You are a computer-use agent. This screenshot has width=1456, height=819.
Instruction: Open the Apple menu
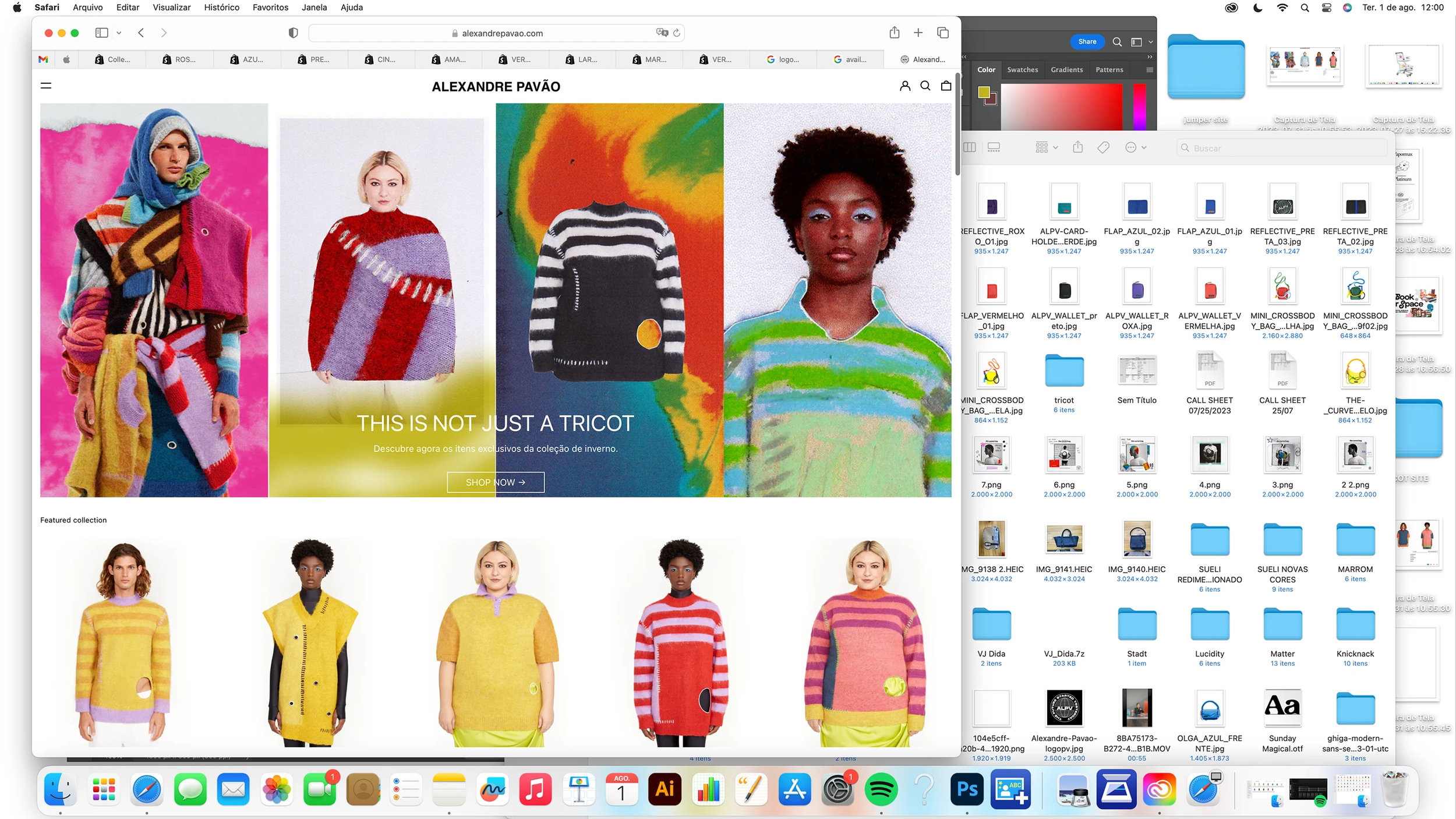17,8
